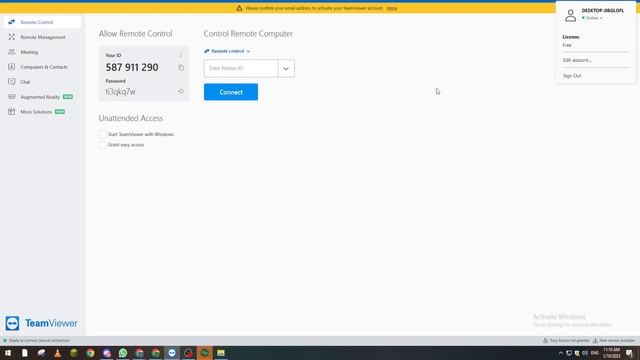This screenshot has height=360, width=640.
Task: Click the TeamViewer logo
Action: coord(41,323)
